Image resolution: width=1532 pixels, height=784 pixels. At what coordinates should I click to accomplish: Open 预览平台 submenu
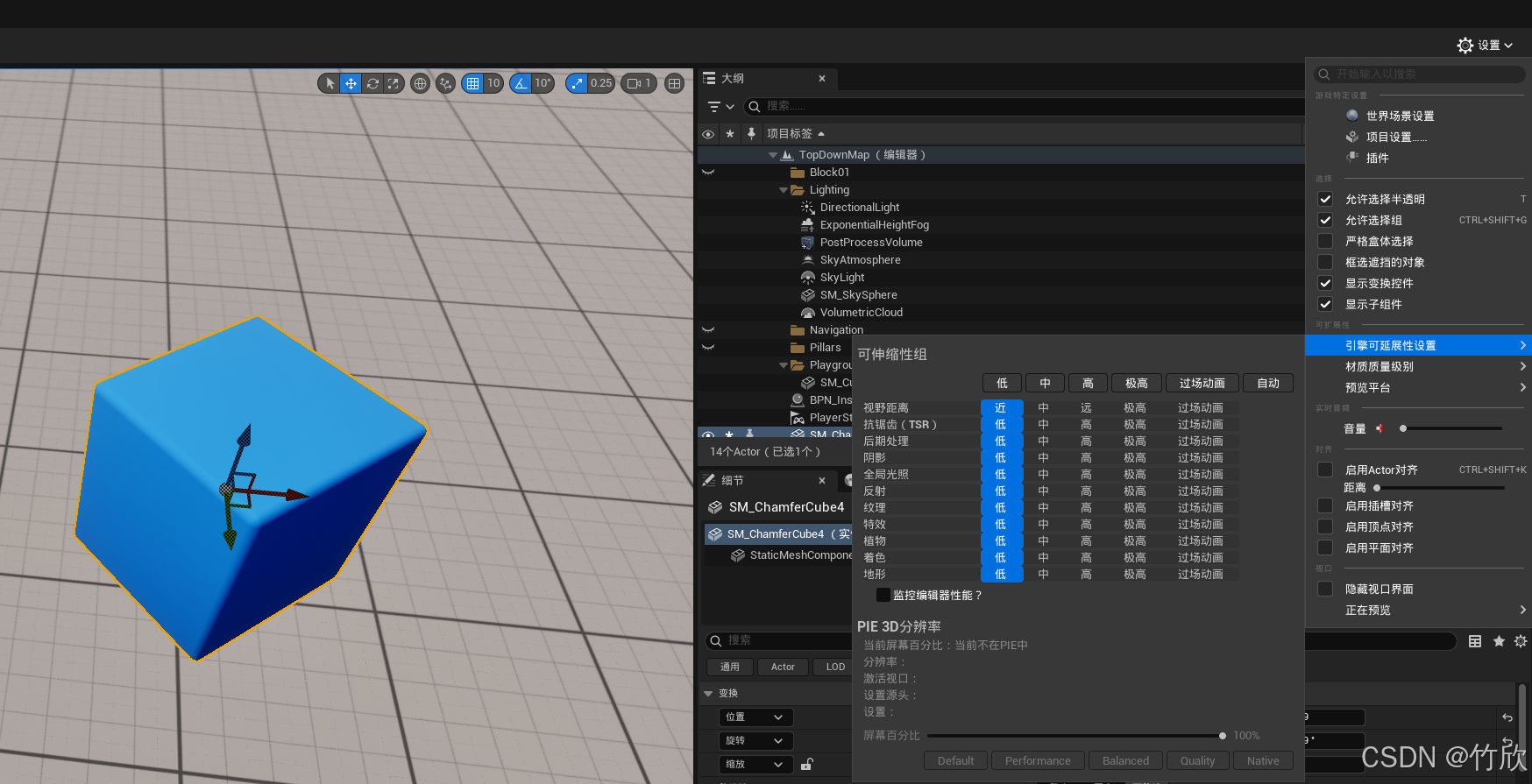(x=1420, y=387)
